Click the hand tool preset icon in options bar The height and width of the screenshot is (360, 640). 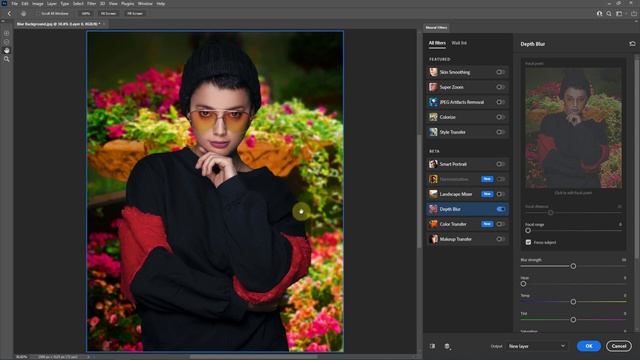(x=23, y=13)
